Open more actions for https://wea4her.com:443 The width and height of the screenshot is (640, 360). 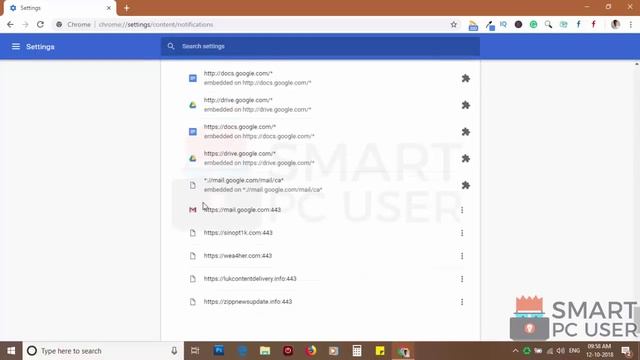click(x=462, y=256)
